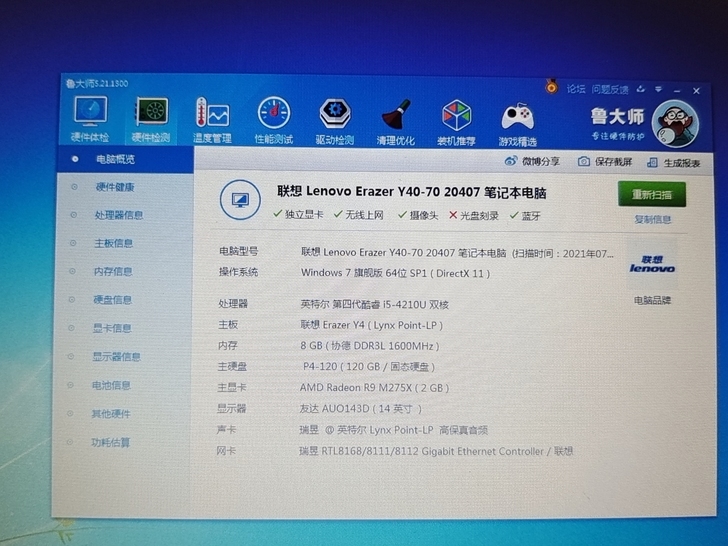Minimize the 鲁大师 window

pos(677,91)
